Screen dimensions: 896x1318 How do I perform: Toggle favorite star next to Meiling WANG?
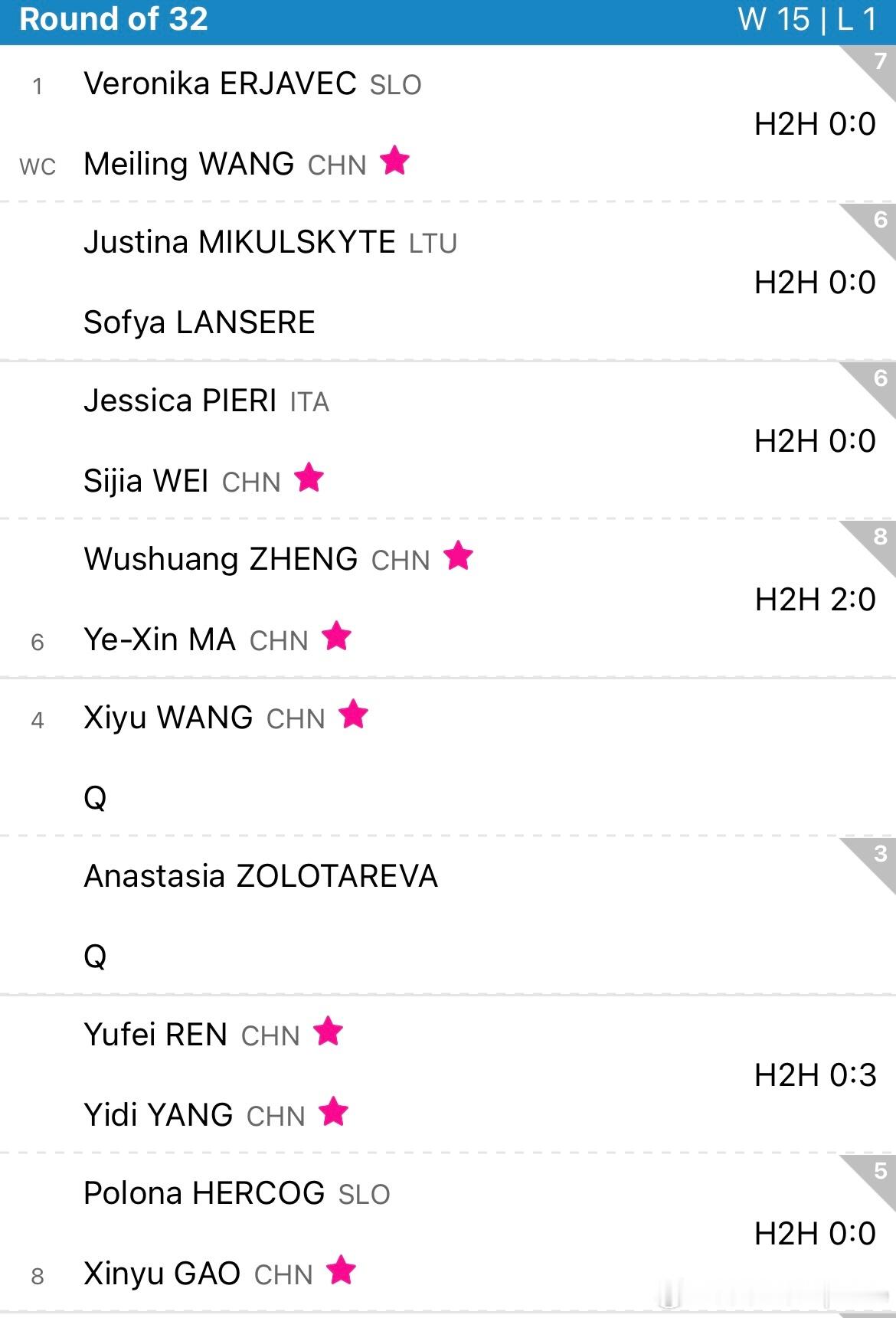[394, 161]
